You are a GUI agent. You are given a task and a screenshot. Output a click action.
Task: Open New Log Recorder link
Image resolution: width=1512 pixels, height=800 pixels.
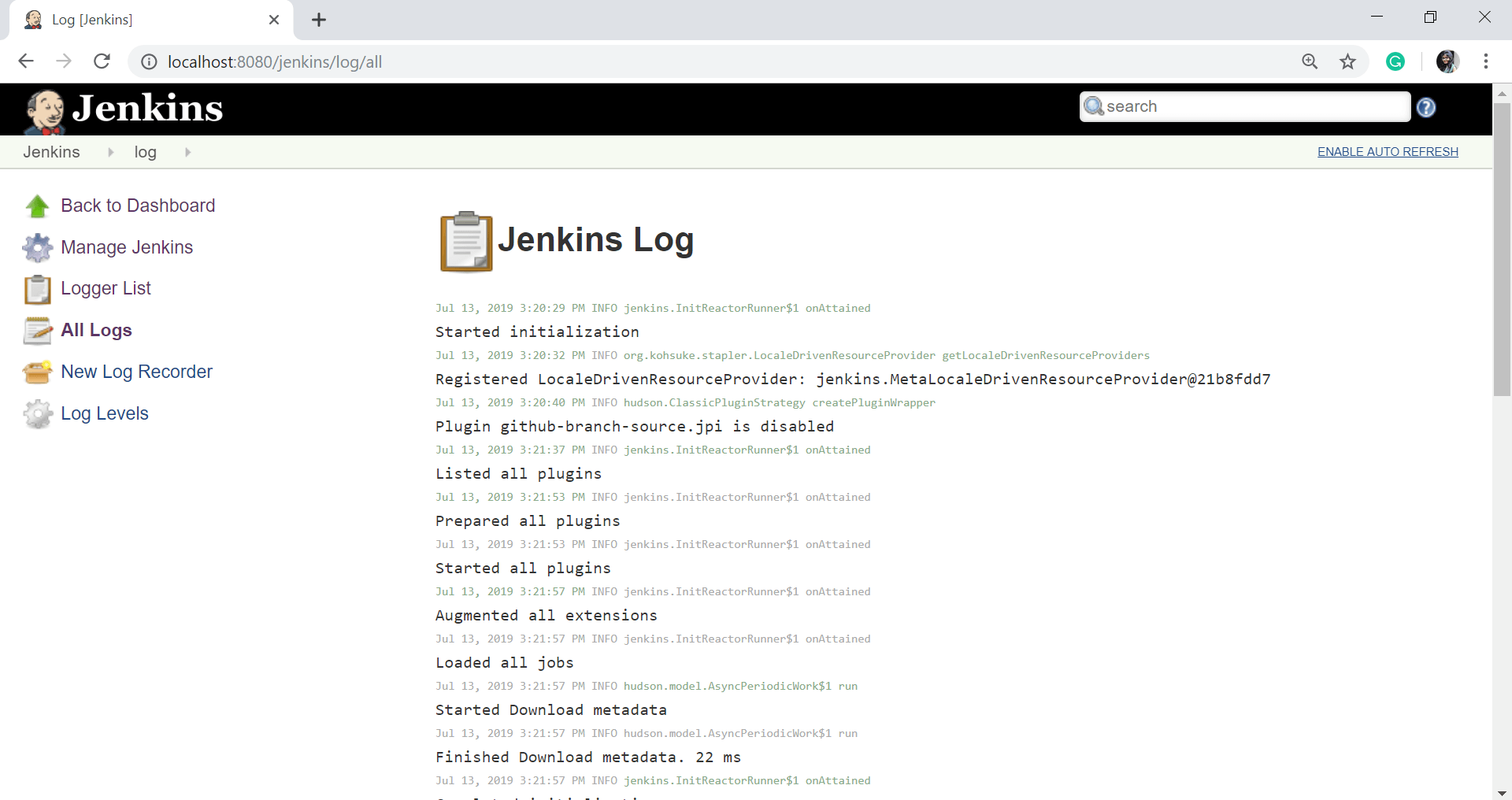click(x=136, y=372)
